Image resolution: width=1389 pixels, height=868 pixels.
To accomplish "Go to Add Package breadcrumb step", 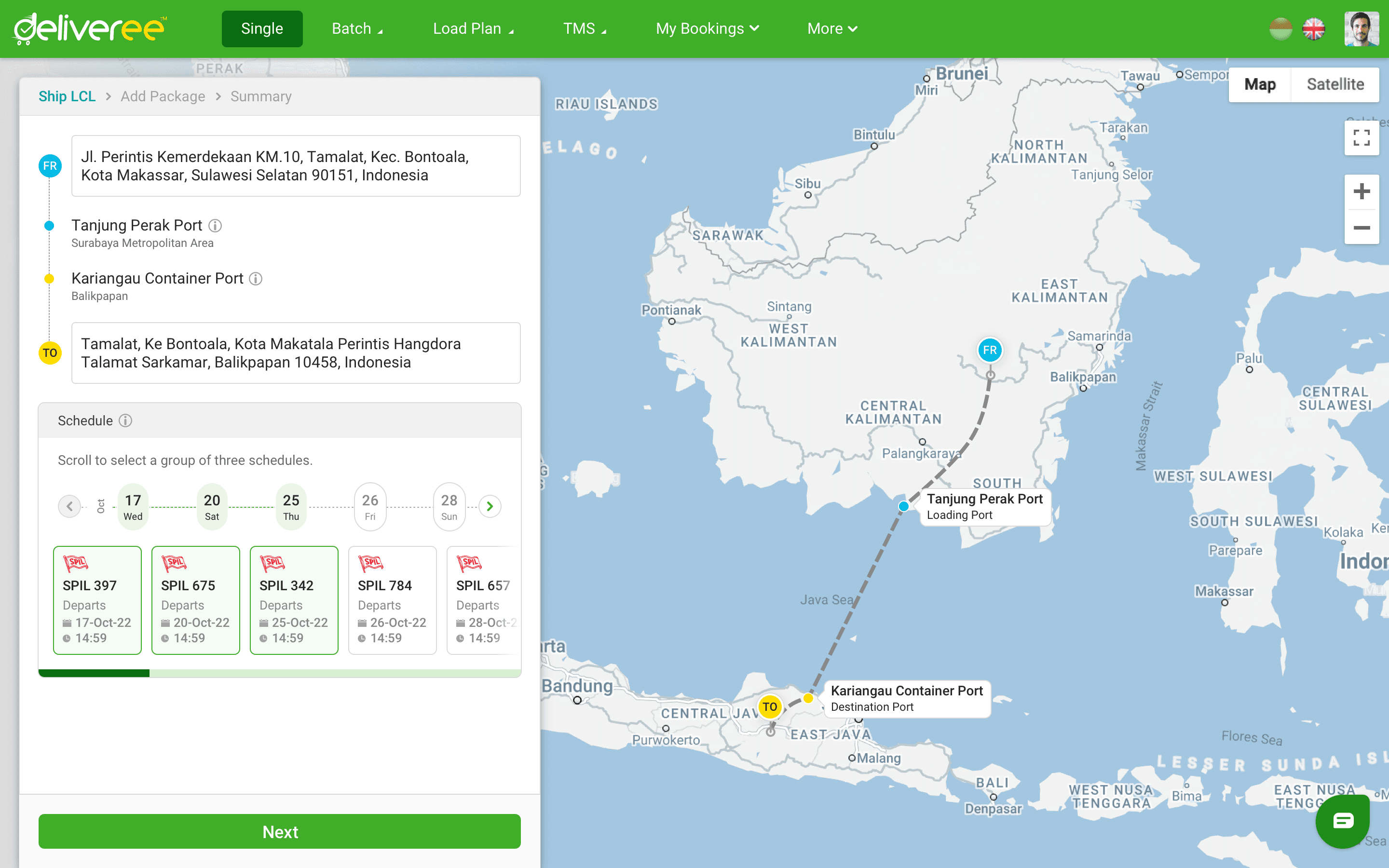I will [x=163, y=96].
